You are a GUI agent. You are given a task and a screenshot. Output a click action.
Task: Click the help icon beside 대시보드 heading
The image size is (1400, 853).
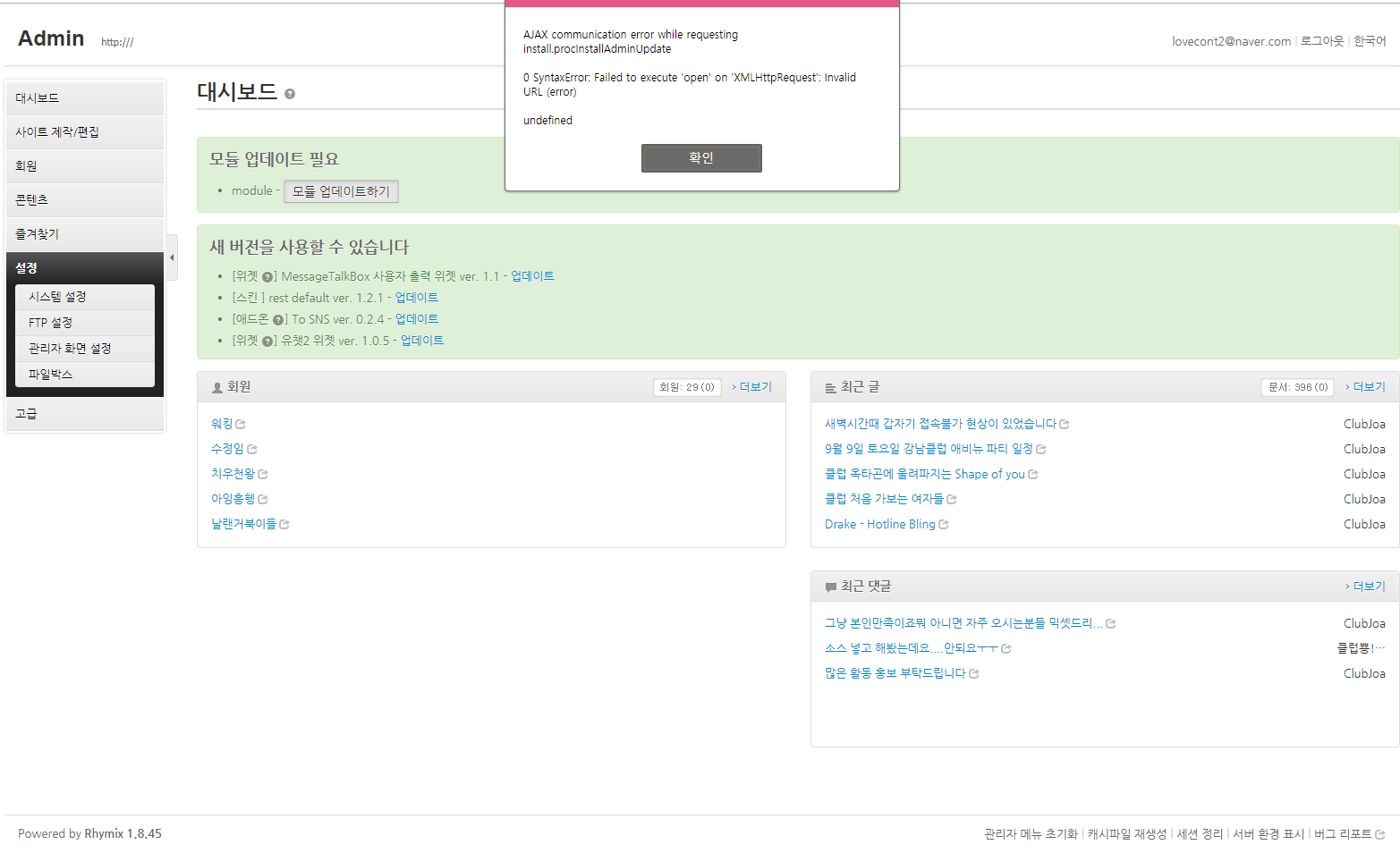tap(290, 94)
